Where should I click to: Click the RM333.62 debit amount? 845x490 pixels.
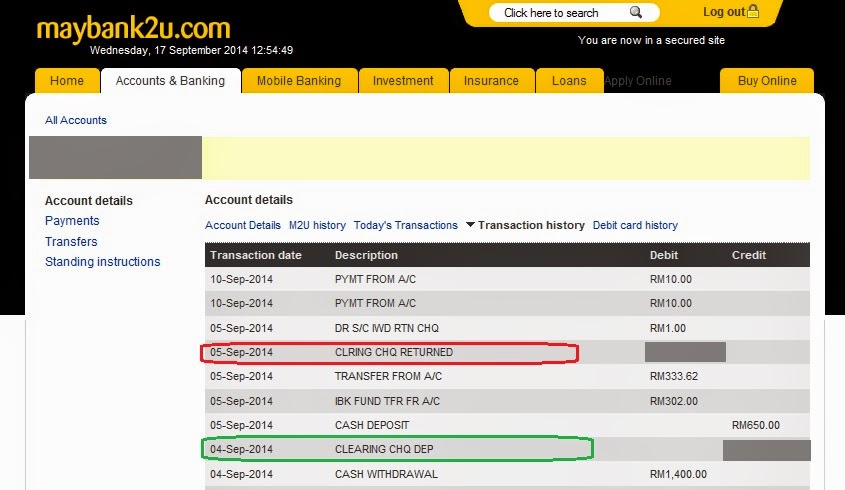click(x=674, y=376)
